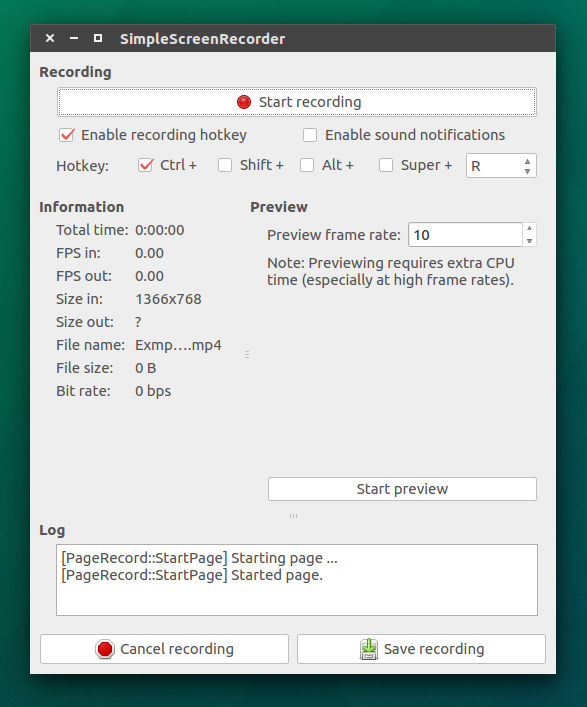Click the splitter handle above the Log section
This screenshot has height=707, width=587.
(294, 516)
